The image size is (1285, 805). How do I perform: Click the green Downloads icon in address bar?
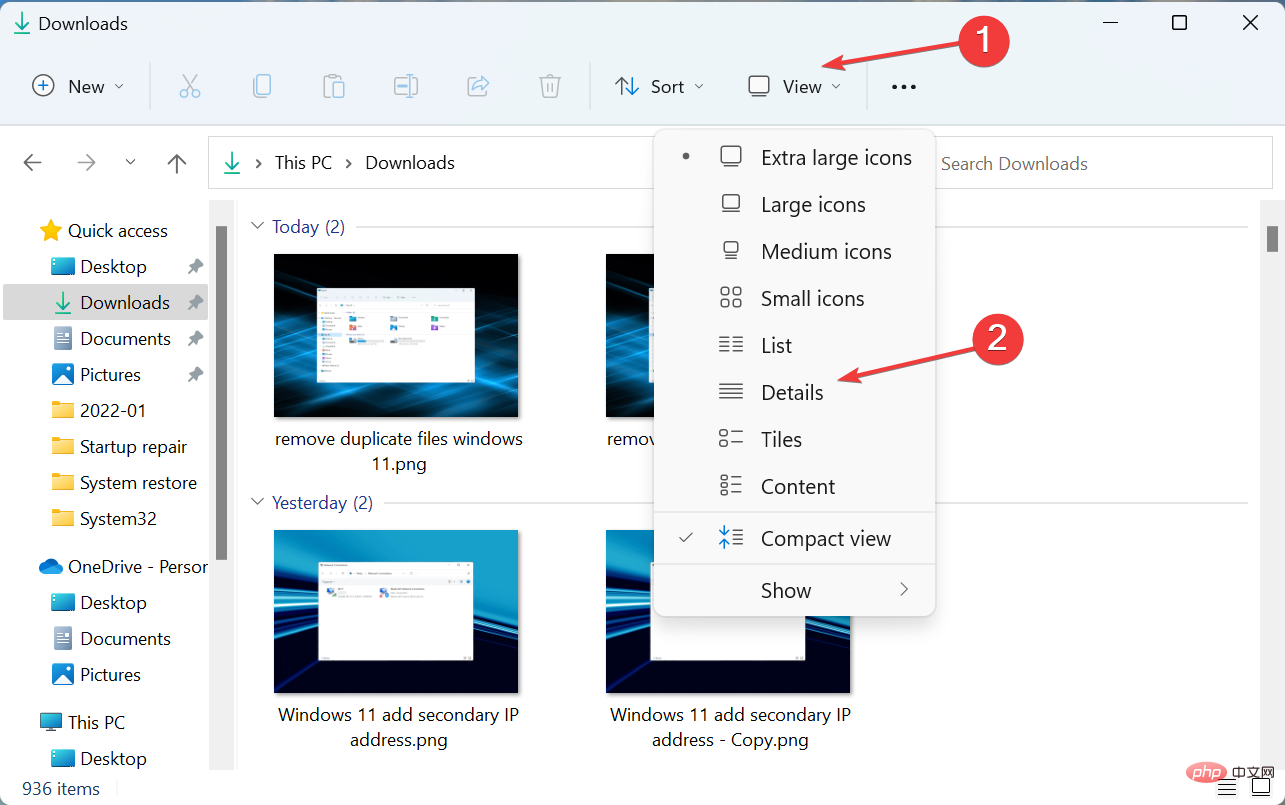click(232, 163)
